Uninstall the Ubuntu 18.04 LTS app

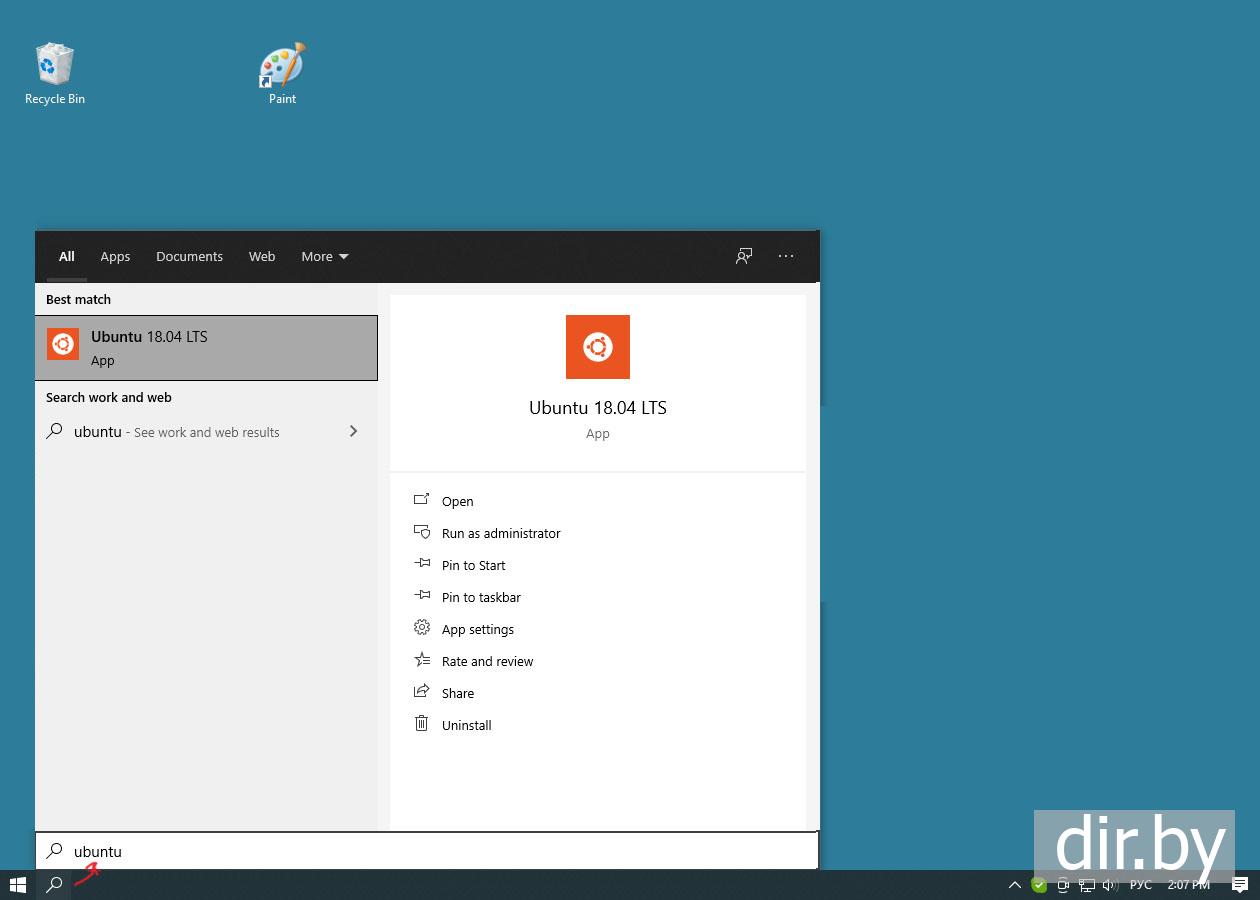[466, 725]
